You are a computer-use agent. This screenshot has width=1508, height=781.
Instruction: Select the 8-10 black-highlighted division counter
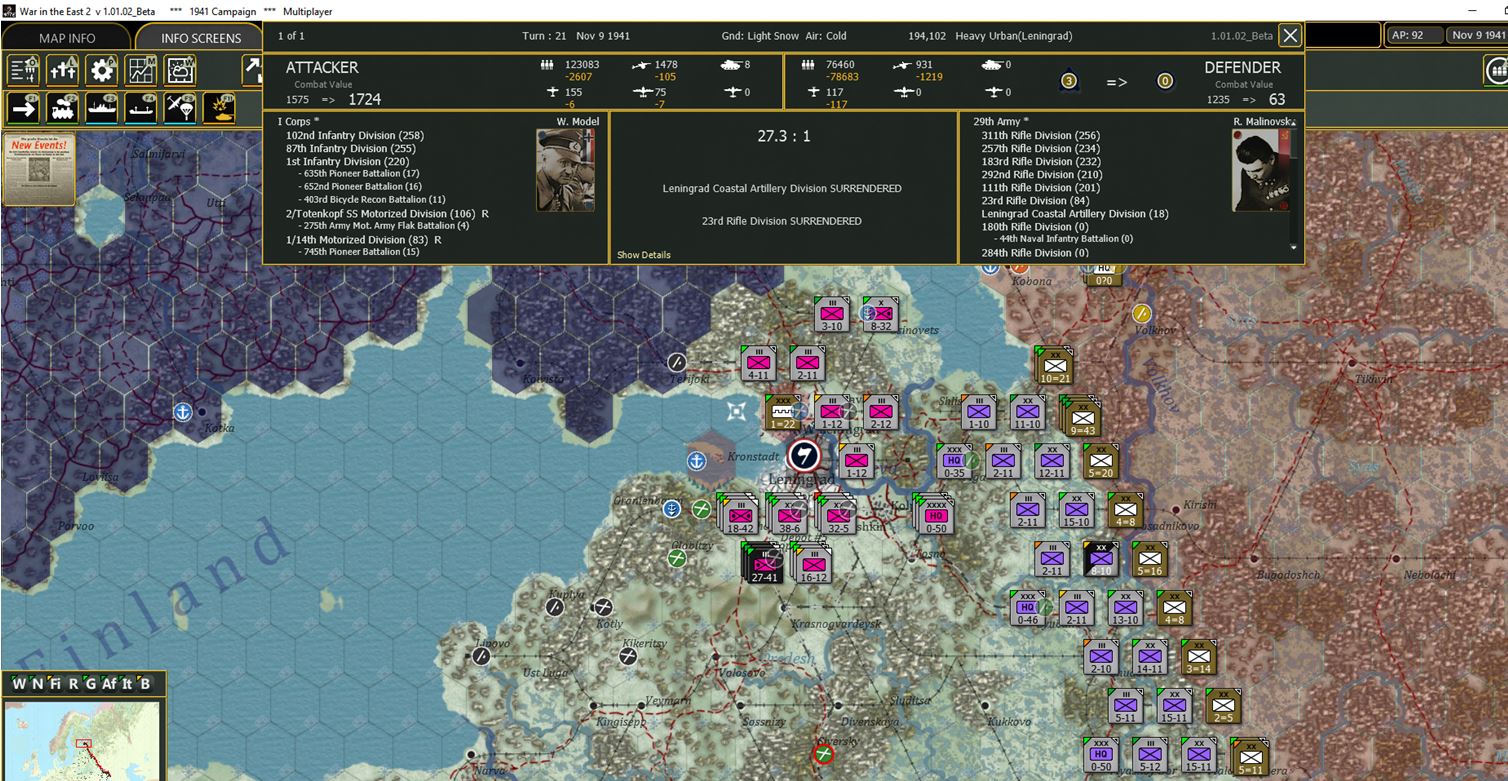1101,559
